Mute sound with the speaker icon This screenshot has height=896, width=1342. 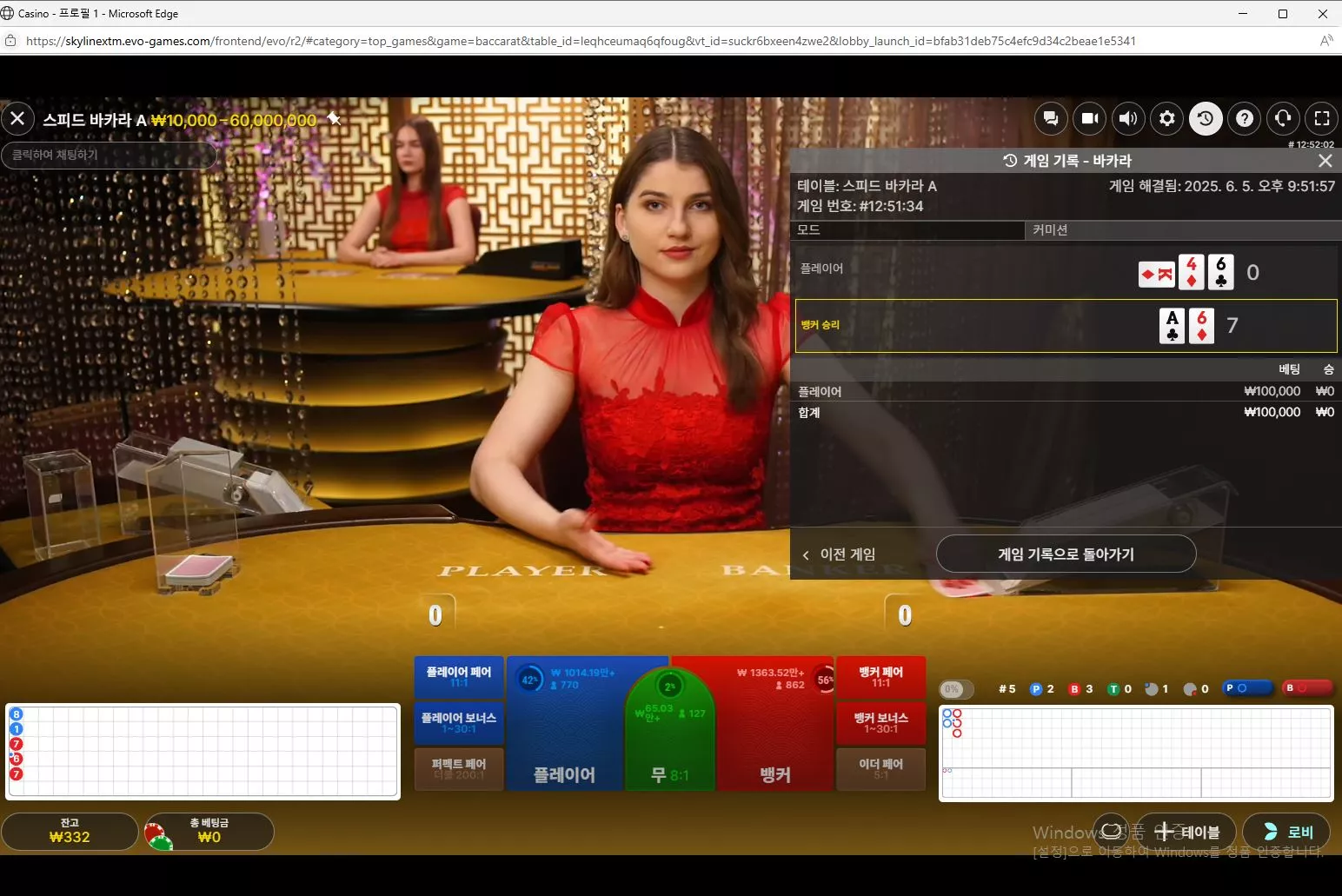(x=1128, y=118)
